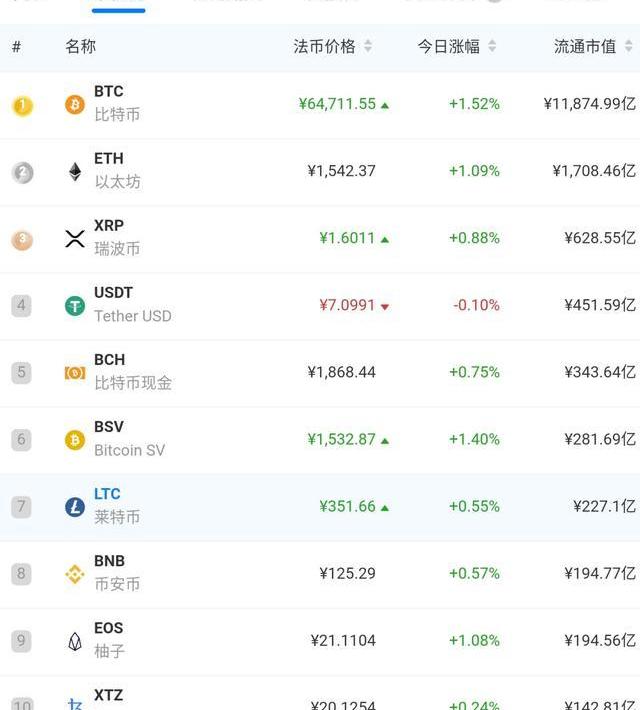
Task: Click the Bitcoin Cash BCH icon
Action: (x=75, y=373)
